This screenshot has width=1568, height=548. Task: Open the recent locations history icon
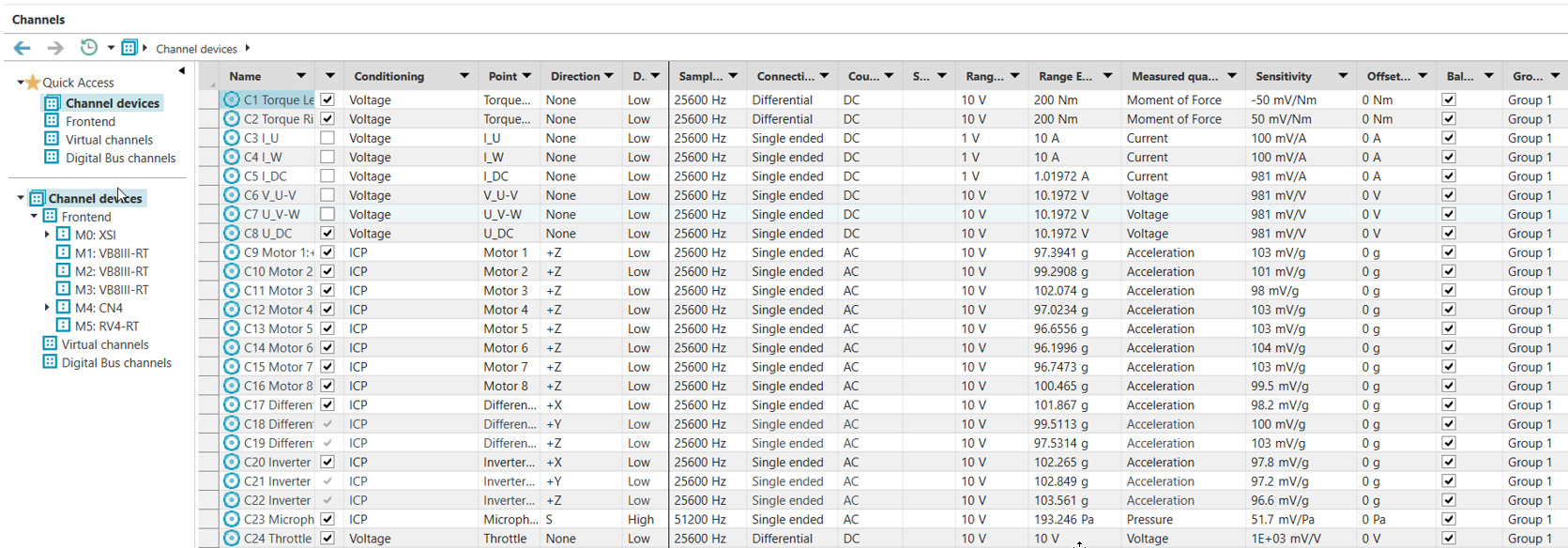89,47
